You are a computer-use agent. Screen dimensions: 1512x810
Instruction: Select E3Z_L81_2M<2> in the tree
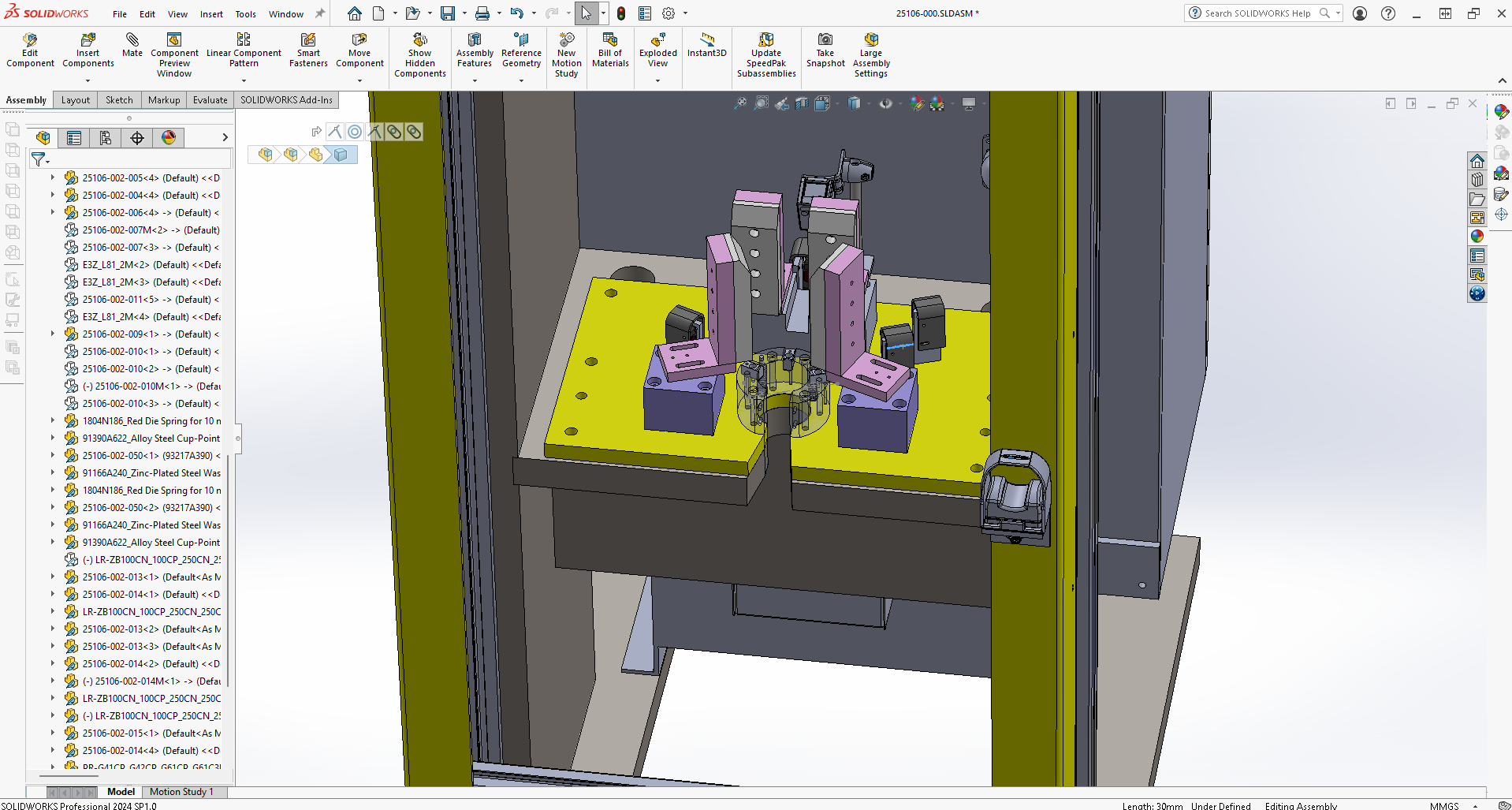[142, 264]
